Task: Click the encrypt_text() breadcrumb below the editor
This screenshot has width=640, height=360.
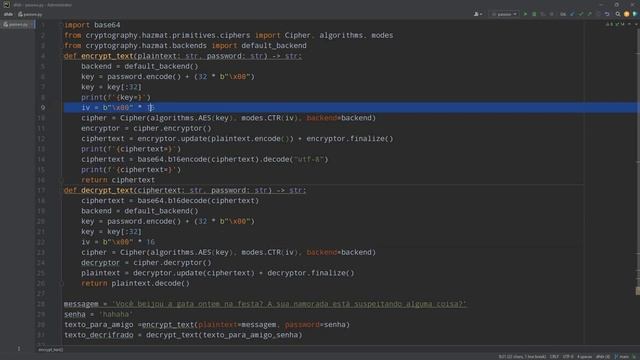Action: (51, 350)
